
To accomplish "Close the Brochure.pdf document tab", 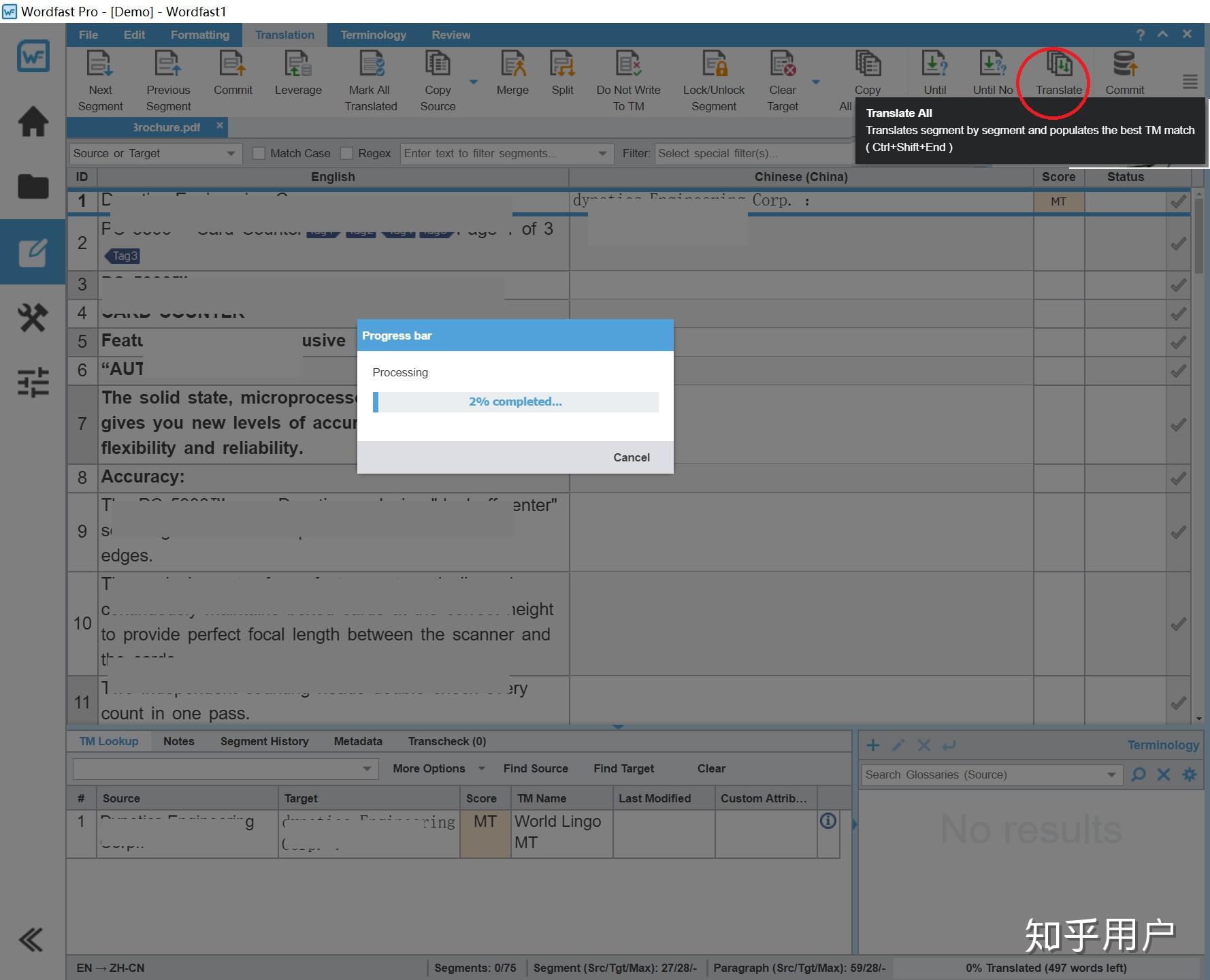I will pos(220,125).
